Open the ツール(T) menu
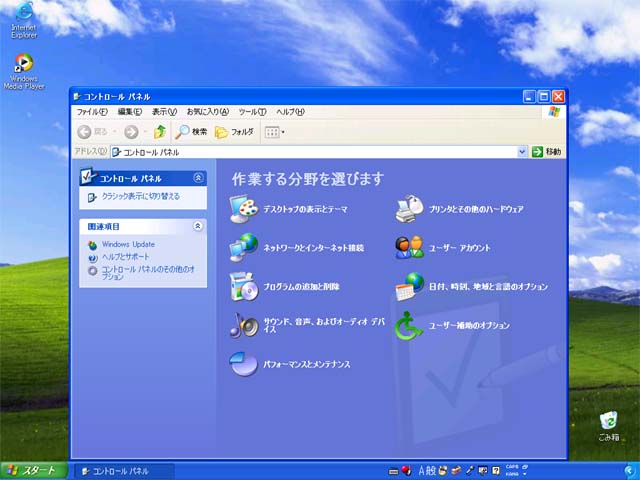This screenshot has height=480, width=640. coord(253,111)
